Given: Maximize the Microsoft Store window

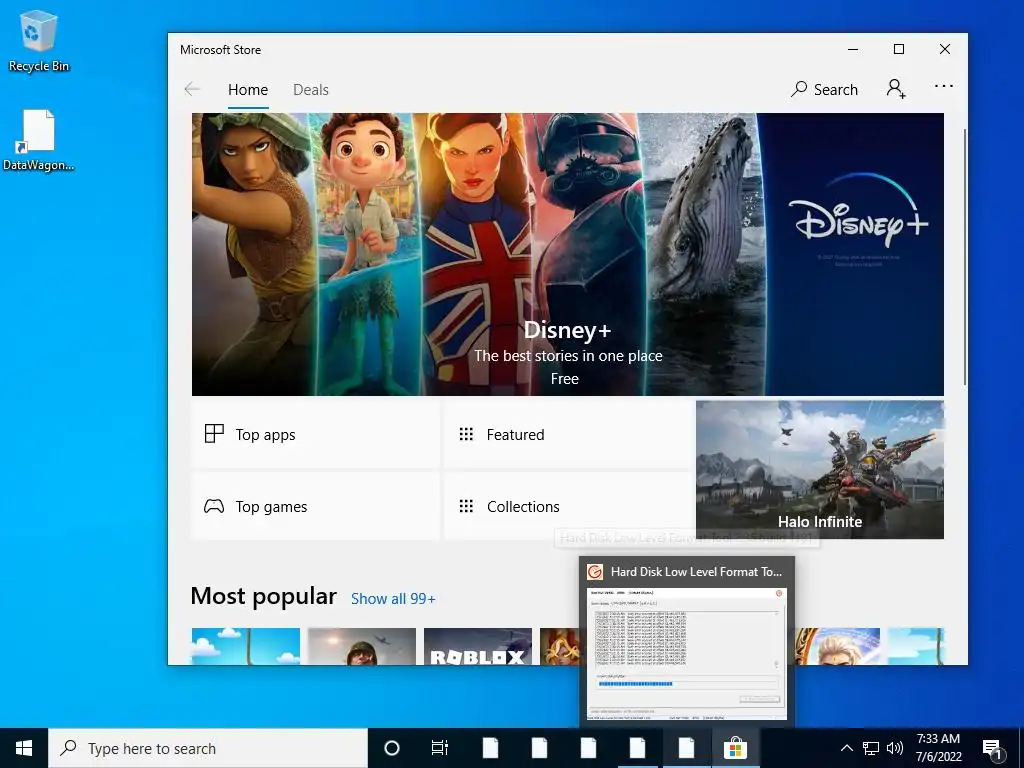Looking at the screenshot, I should [x=899, y=49].
